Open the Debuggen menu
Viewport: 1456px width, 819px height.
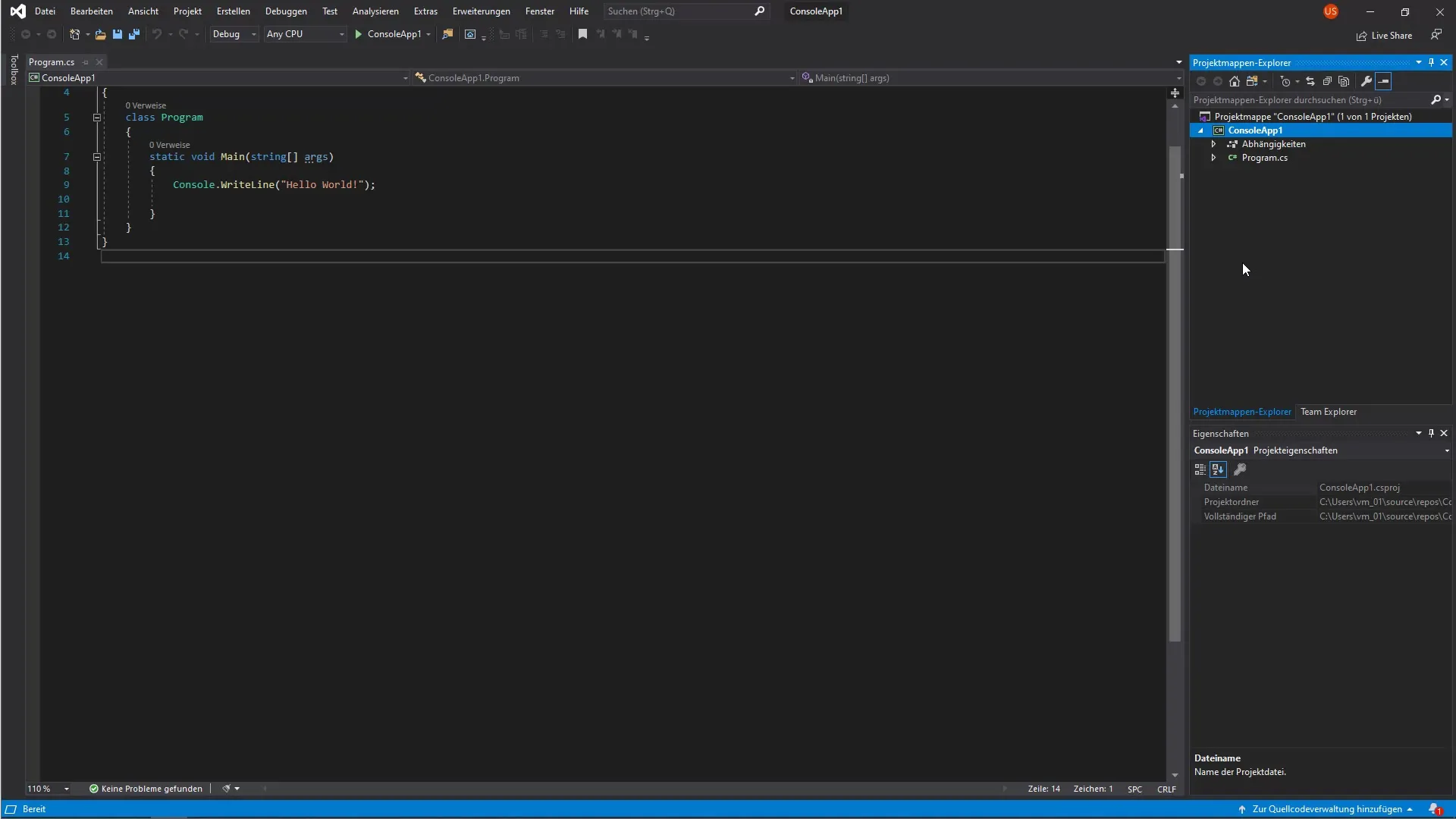286,11
